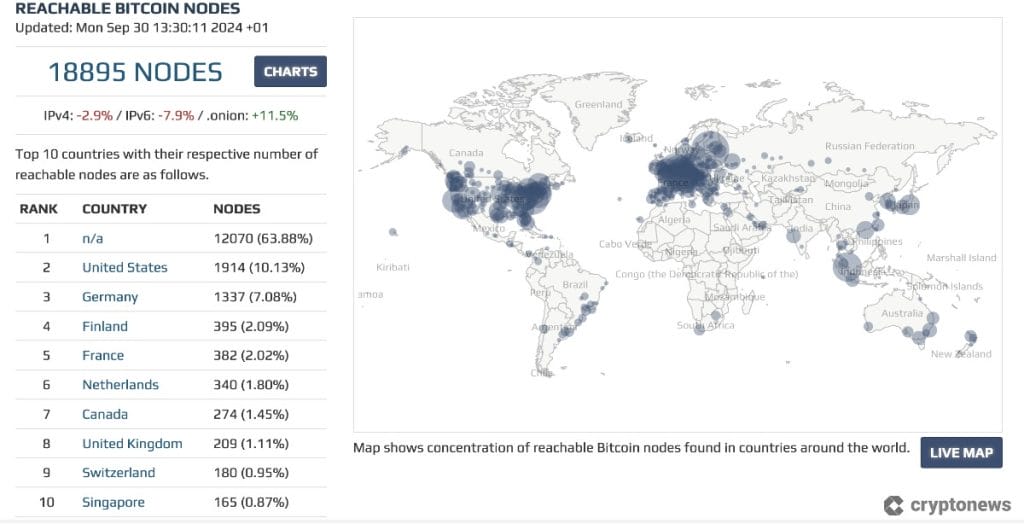Open the United States country link
Viewport: 1024px width, 524px height.
[124, 267]
